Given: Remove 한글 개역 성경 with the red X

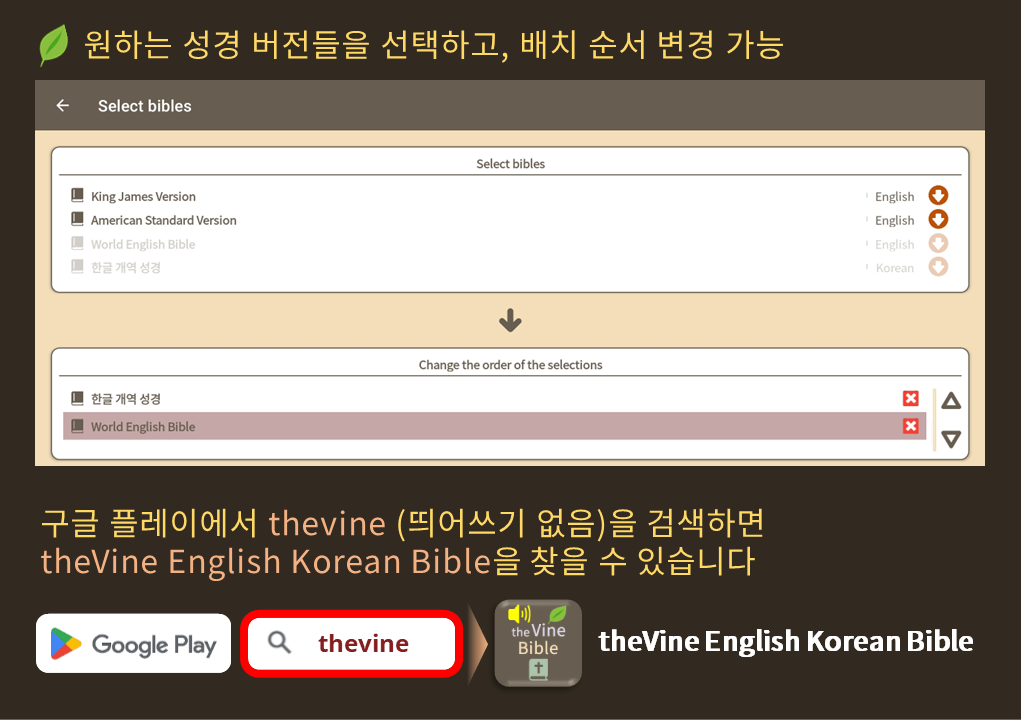Looking at the screenshot, I should click(x=910, y=398).
